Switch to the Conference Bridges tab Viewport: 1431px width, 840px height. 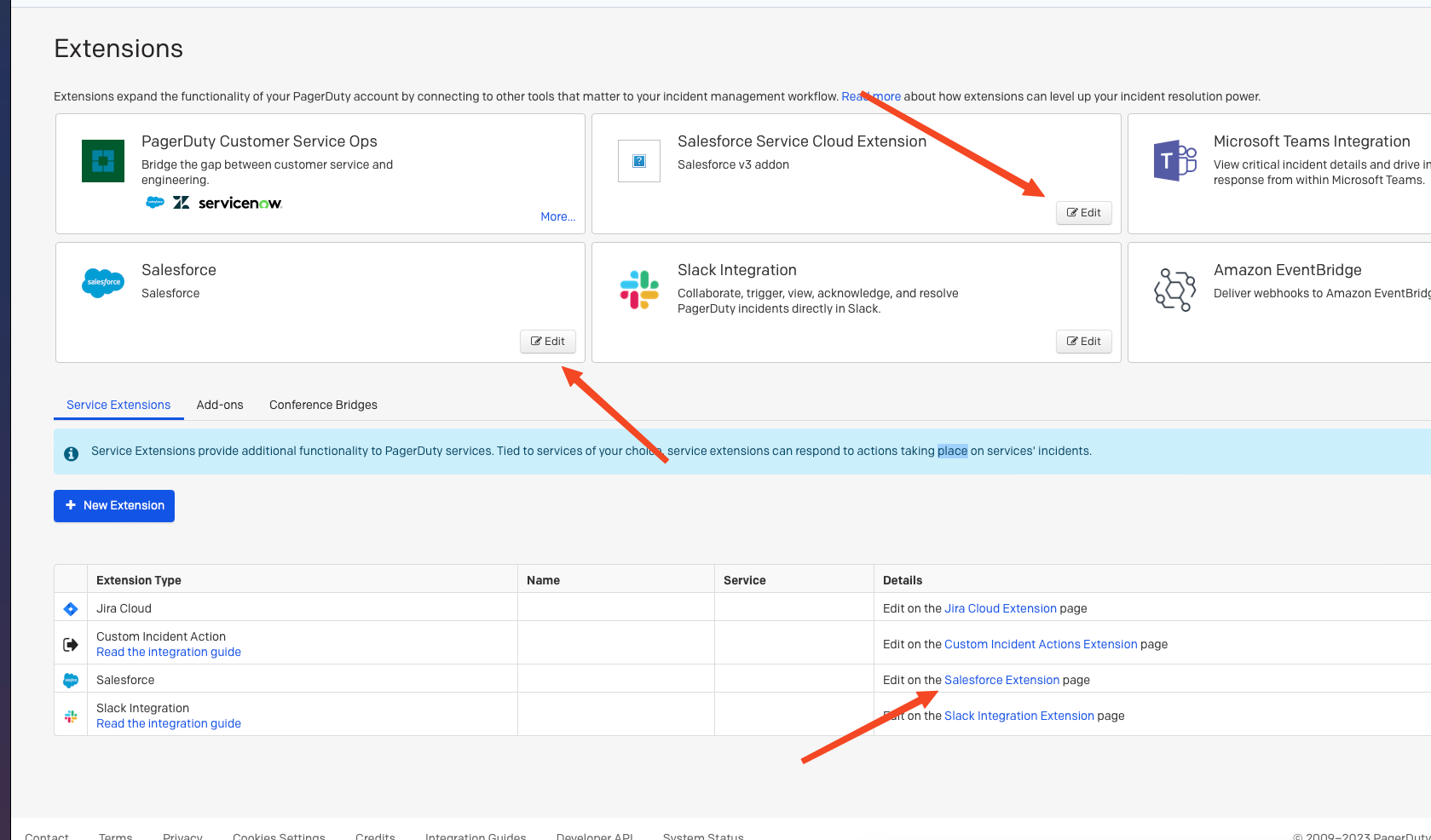[323, 405]
